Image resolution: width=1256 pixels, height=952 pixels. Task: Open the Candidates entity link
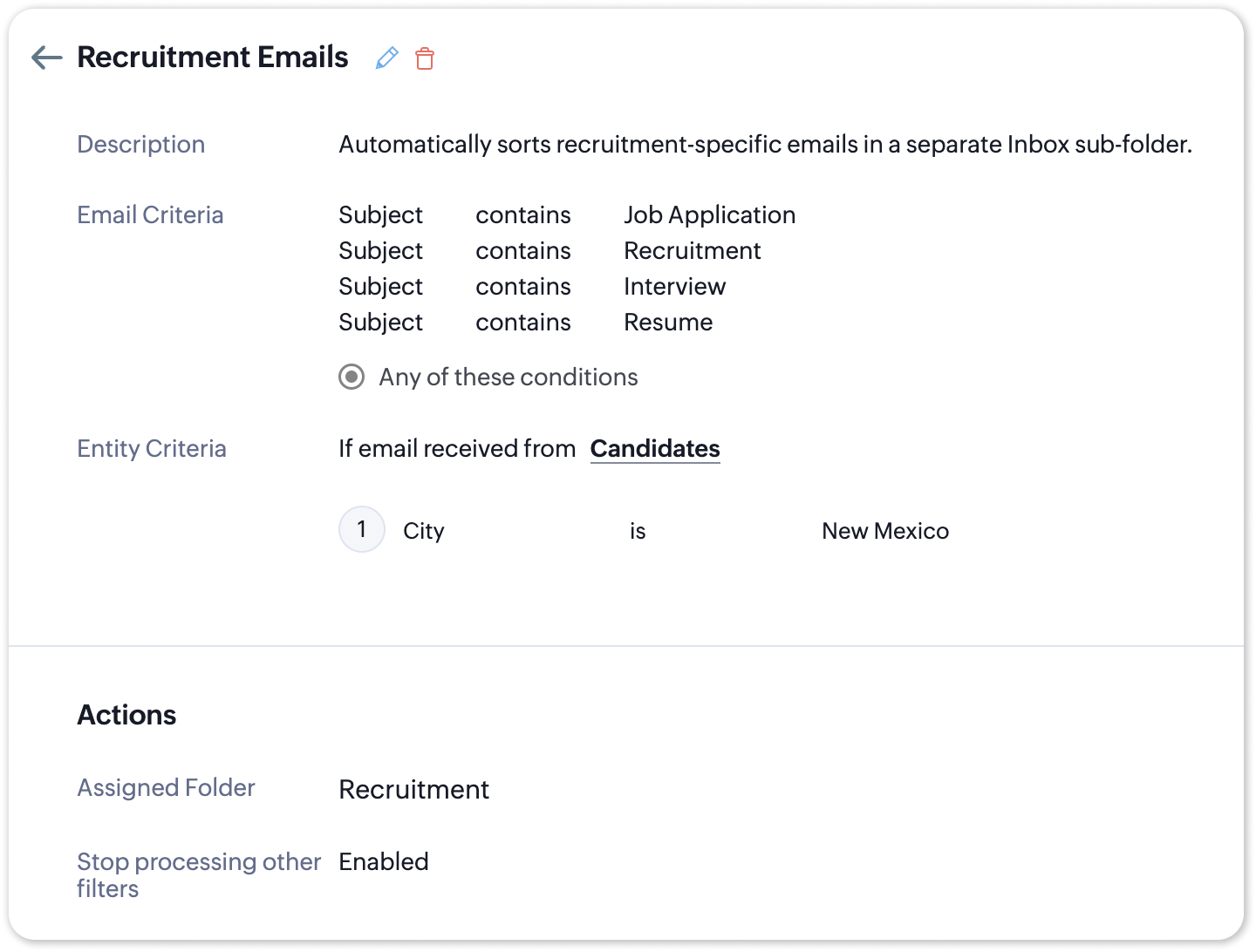tap(655, 449)
